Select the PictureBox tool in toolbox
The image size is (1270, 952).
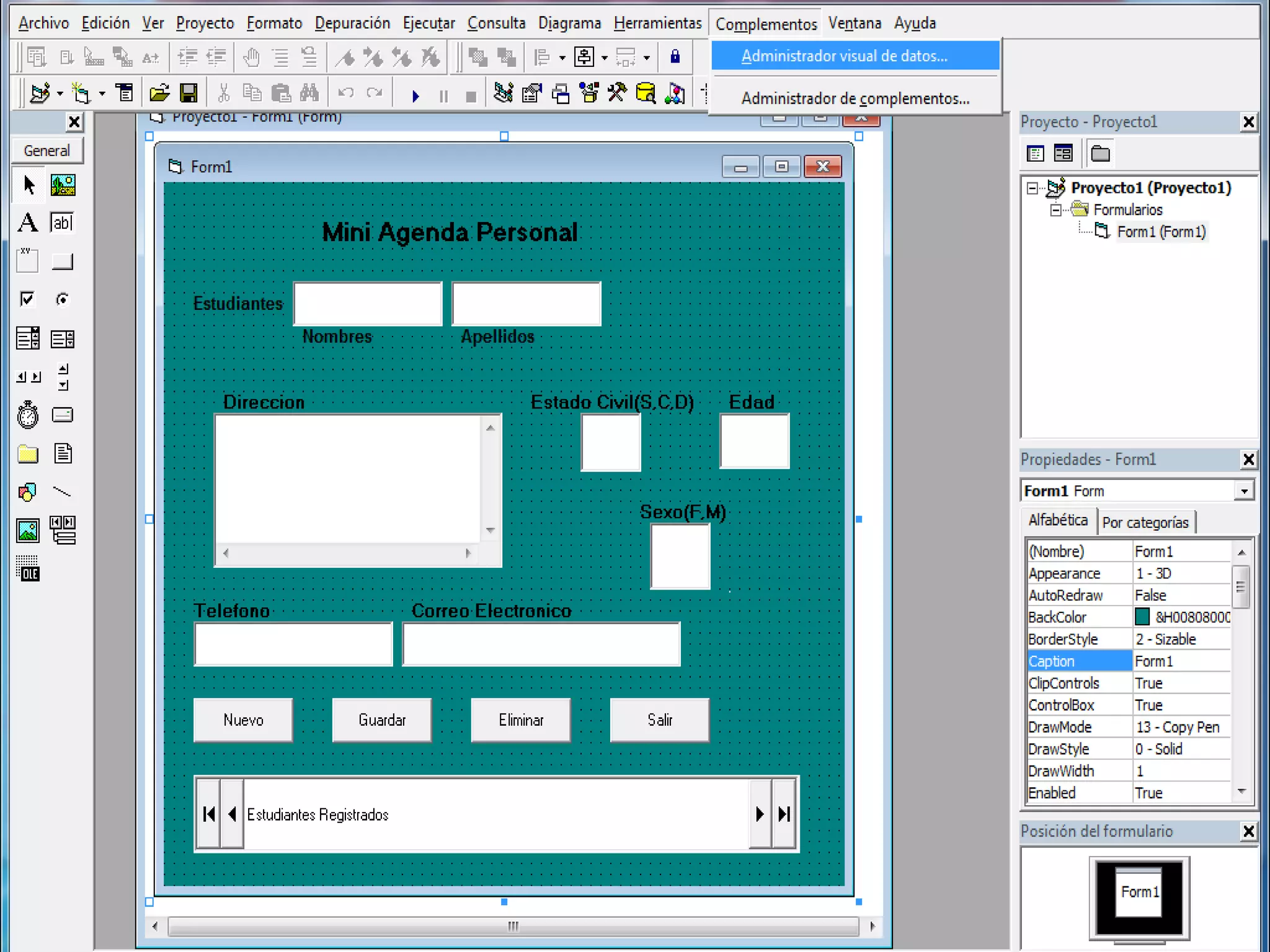62,185
